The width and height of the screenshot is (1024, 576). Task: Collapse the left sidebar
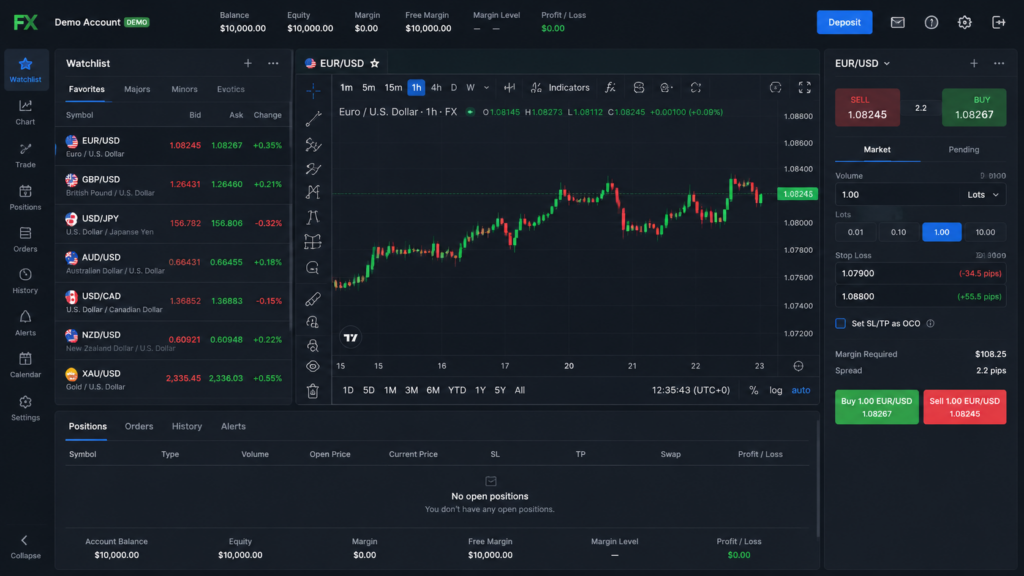click(x=25, y=547)
